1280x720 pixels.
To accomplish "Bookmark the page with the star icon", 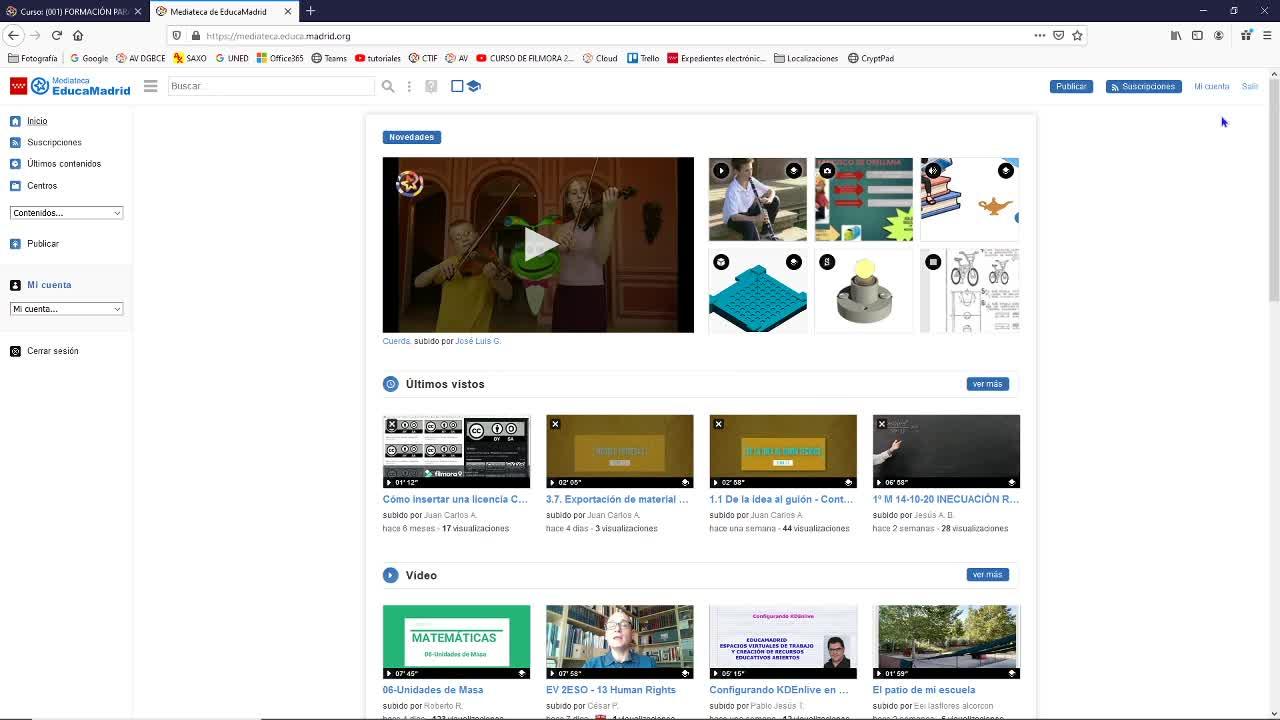I will [1077, 35].
